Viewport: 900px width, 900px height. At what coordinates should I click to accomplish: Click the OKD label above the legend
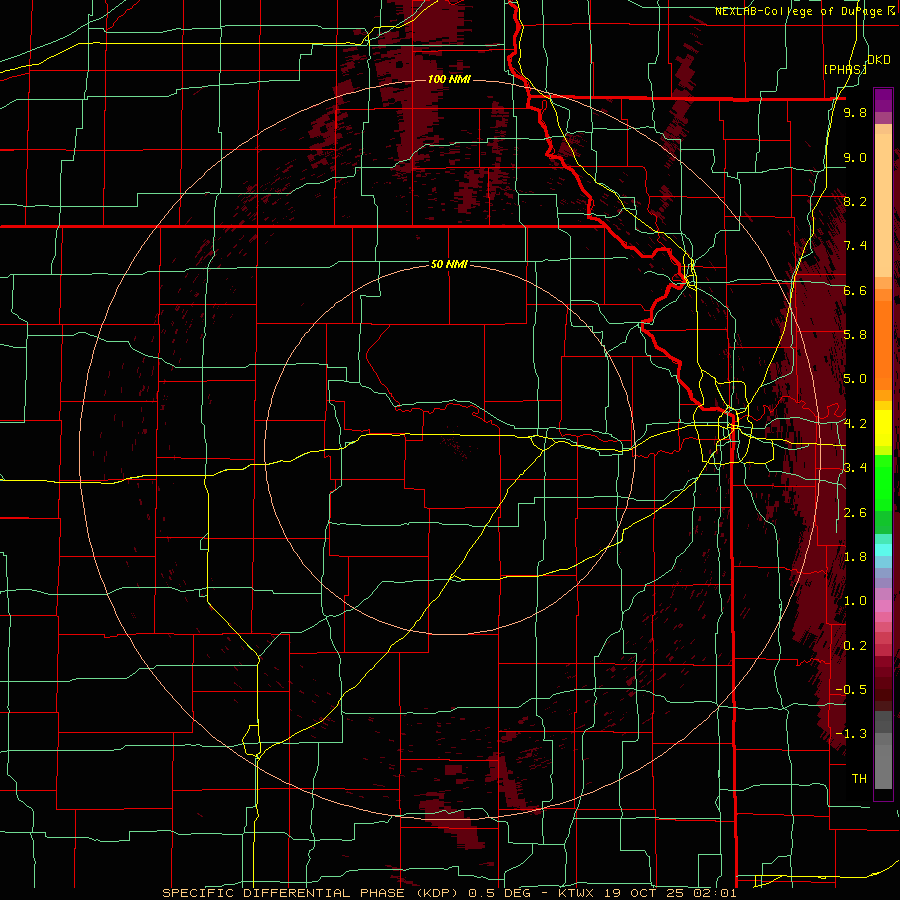coord(879,60)
